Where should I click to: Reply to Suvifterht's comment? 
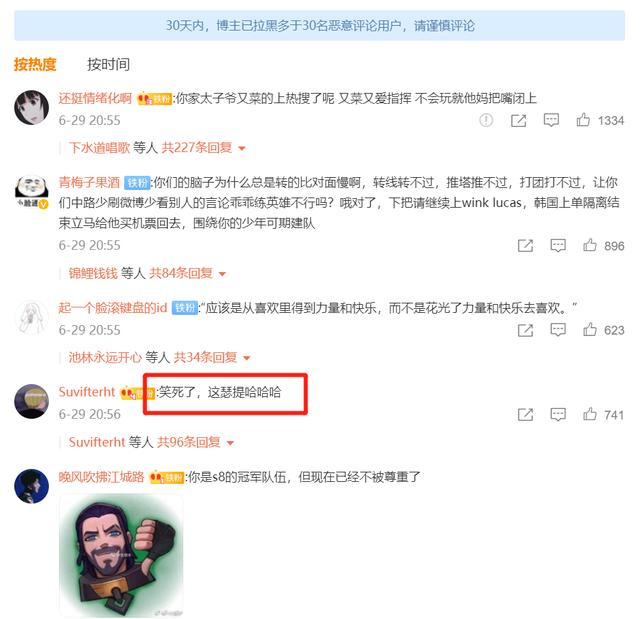pyautogui.click(x=558, y=414)
